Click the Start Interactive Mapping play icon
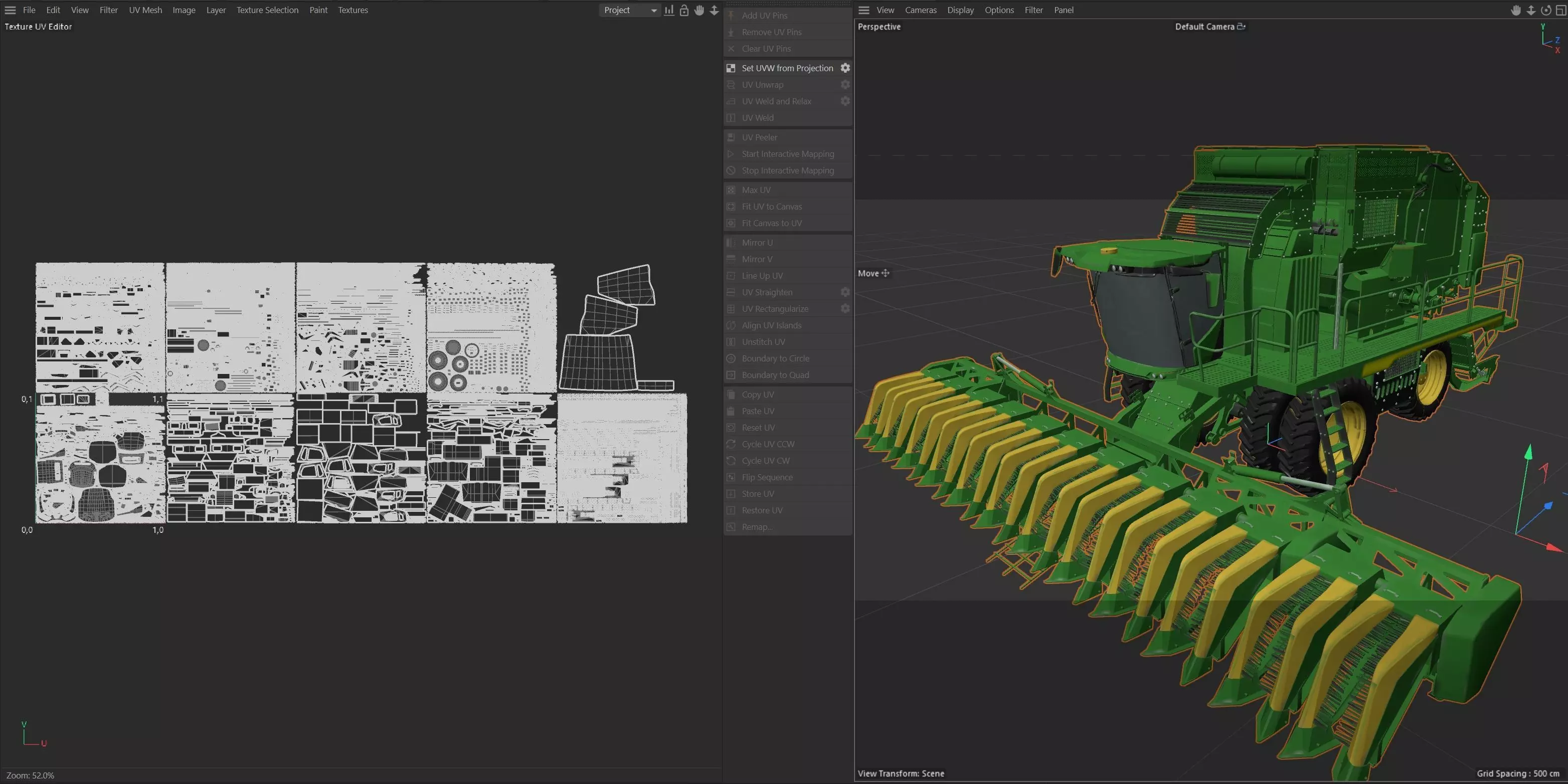 pyautogui.click(x=731, y=153)
